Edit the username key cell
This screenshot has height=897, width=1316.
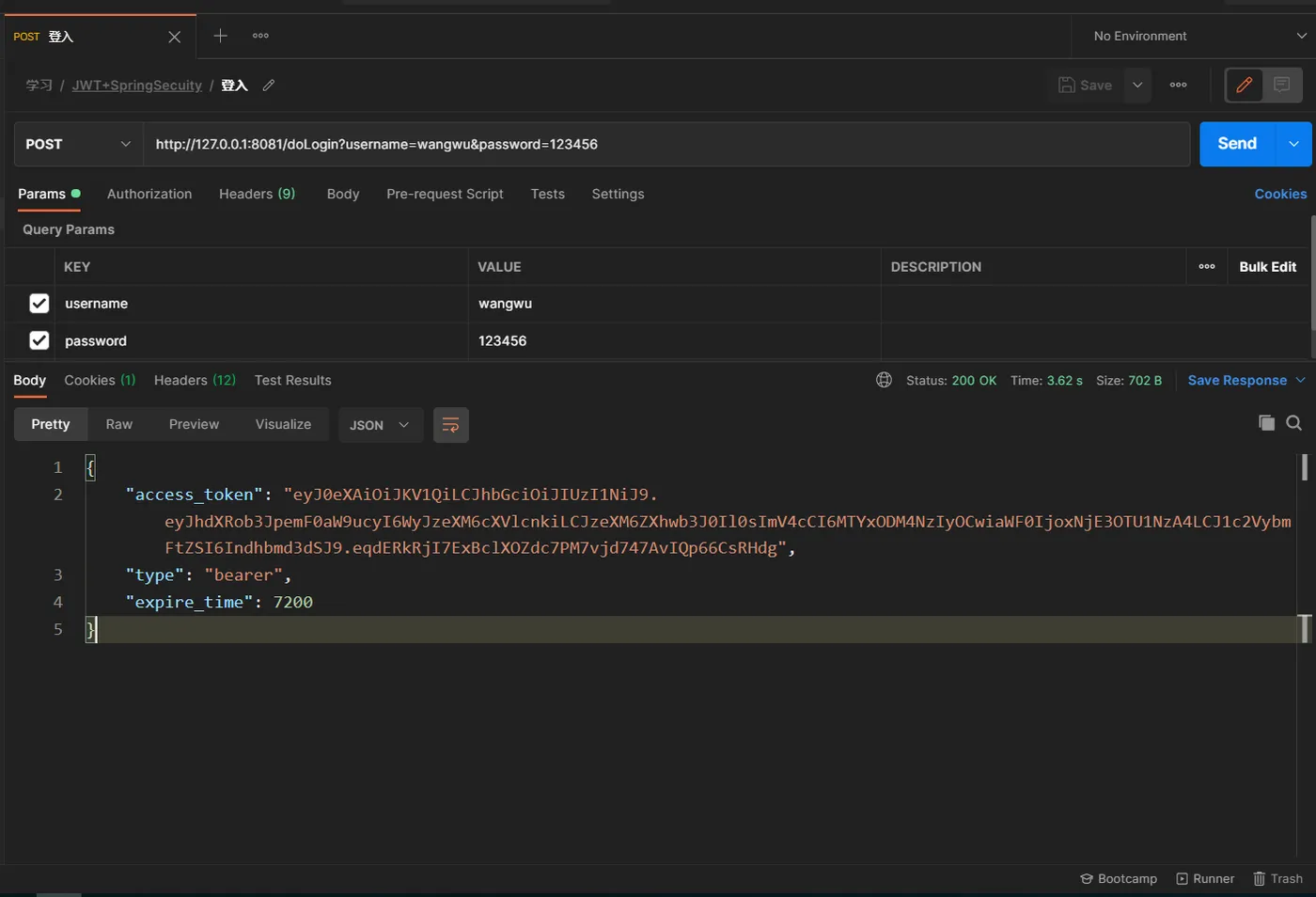(261, 304)
